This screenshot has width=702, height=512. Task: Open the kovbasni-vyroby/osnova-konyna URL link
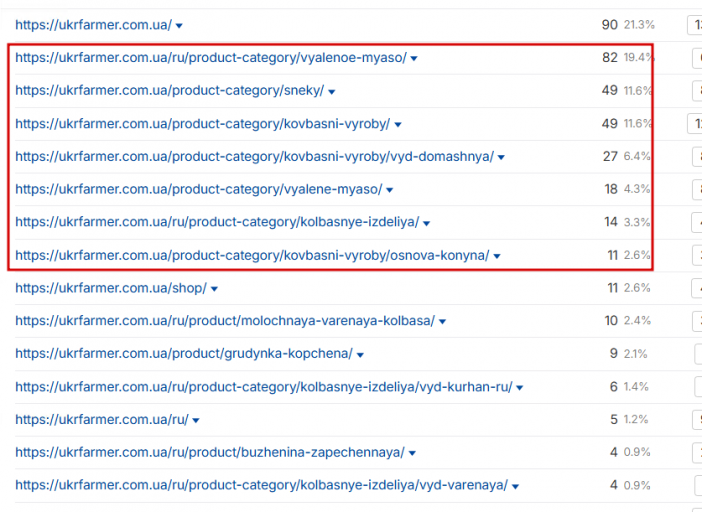pyautogui.click(x=252, y=256)
